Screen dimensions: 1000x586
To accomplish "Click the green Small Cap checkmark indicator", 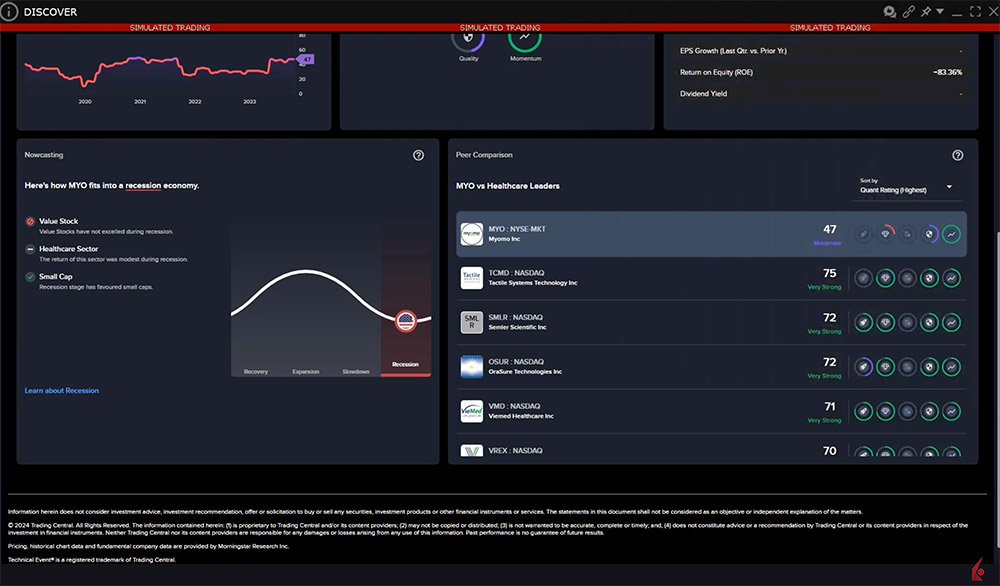I will pyautogui.click(x=30, y=277).
